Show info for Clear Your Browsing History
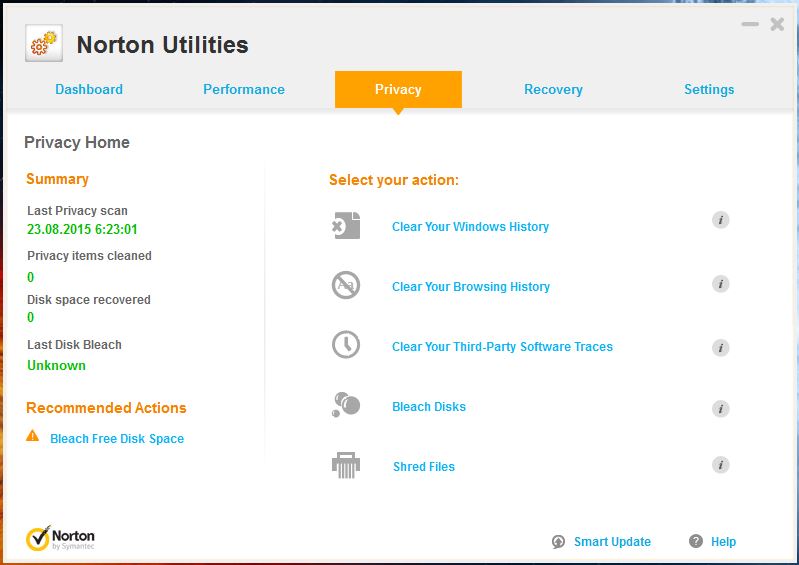 (721, 284)
